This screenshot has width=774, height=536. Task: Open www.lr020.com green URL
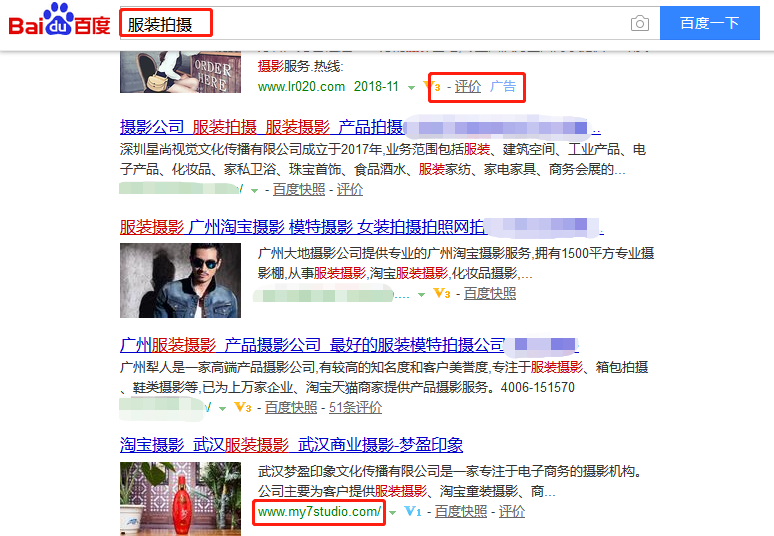(301, 87)
